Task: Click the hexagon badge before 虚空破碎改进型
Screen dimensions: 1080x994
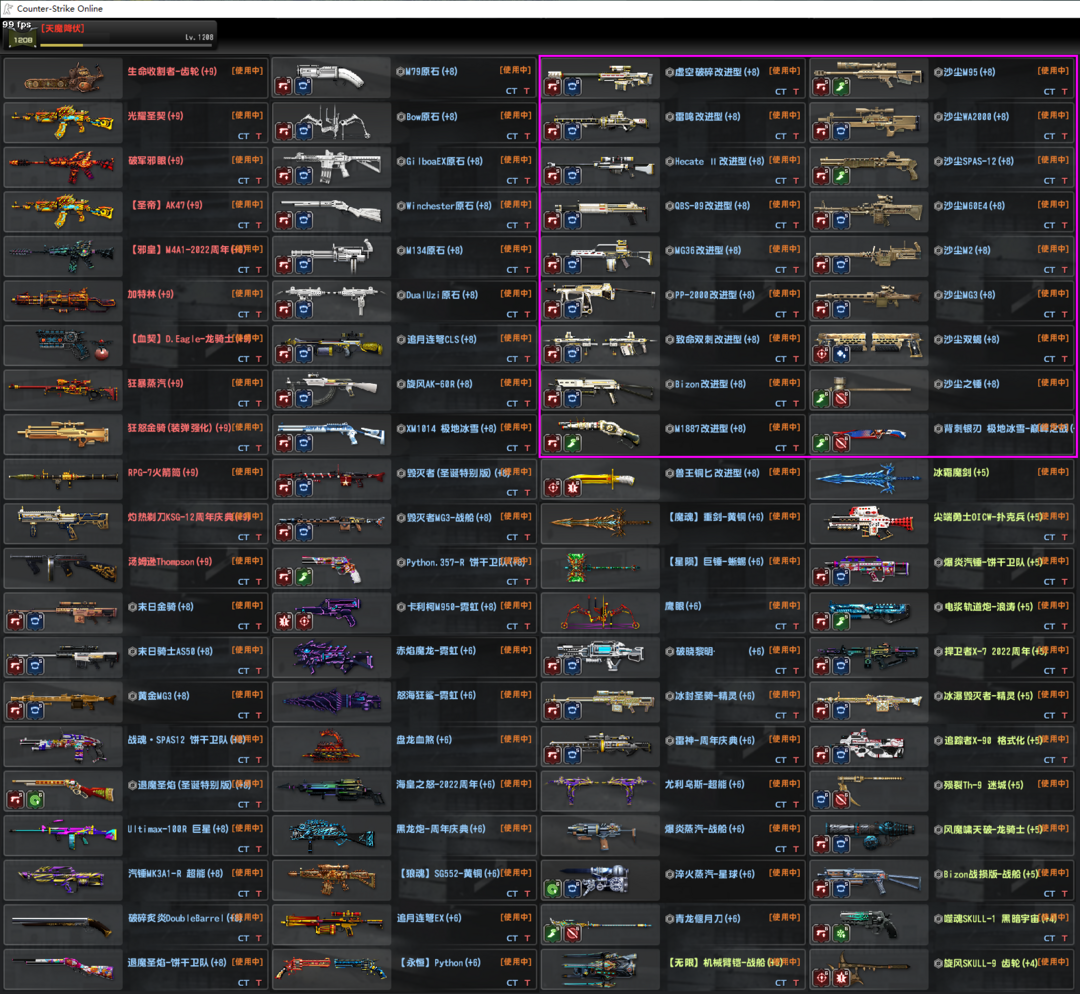Action: (x=669, y=72)
